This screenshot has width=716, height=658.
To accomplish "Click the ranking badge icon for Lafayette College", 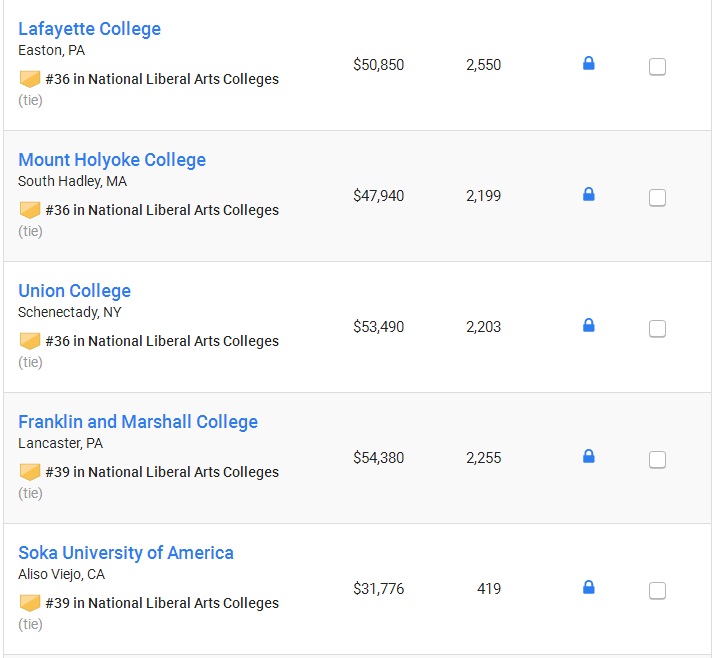I will point(30,79).
